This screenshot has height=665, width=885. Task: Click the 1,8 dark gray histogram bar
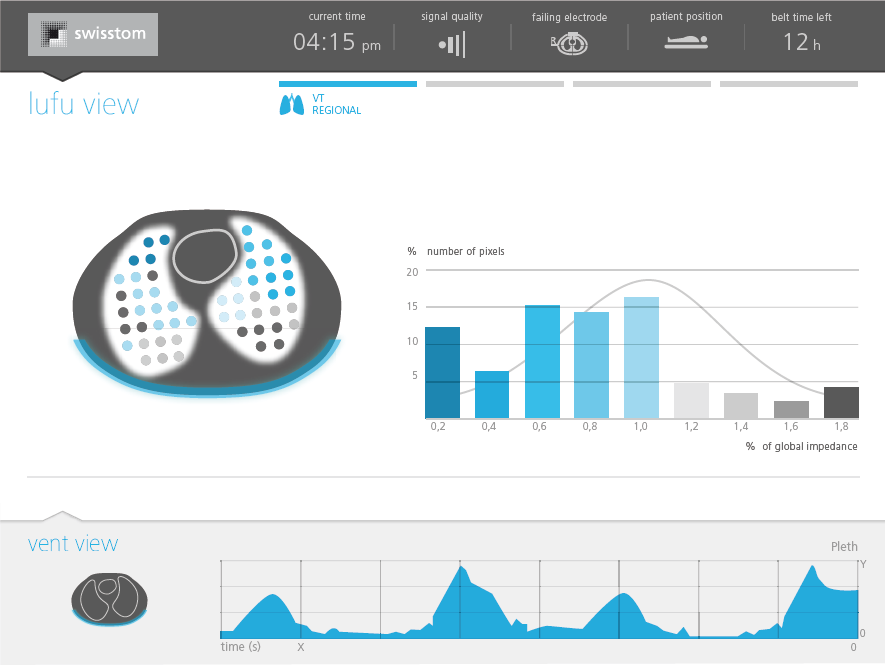pos(841,402)
